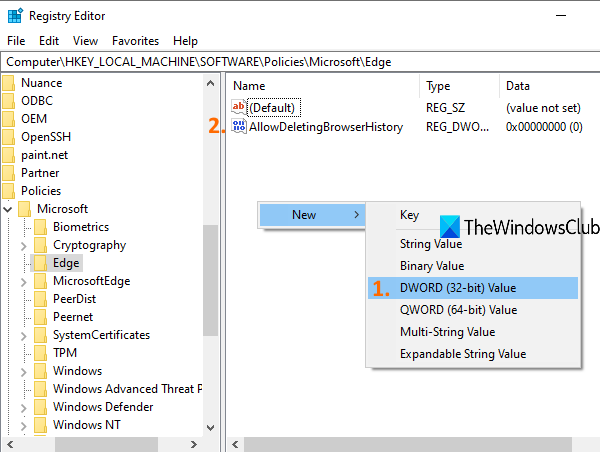Click the Registry Editor app icon in title bar

pos(15,16)
